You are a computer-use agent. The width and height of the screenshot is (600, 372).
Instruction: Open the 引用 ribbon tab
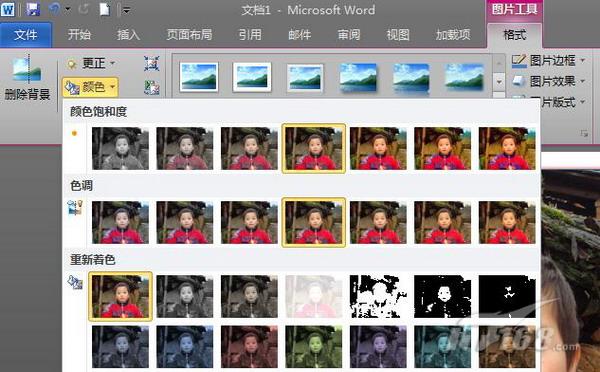click(250, 35)
